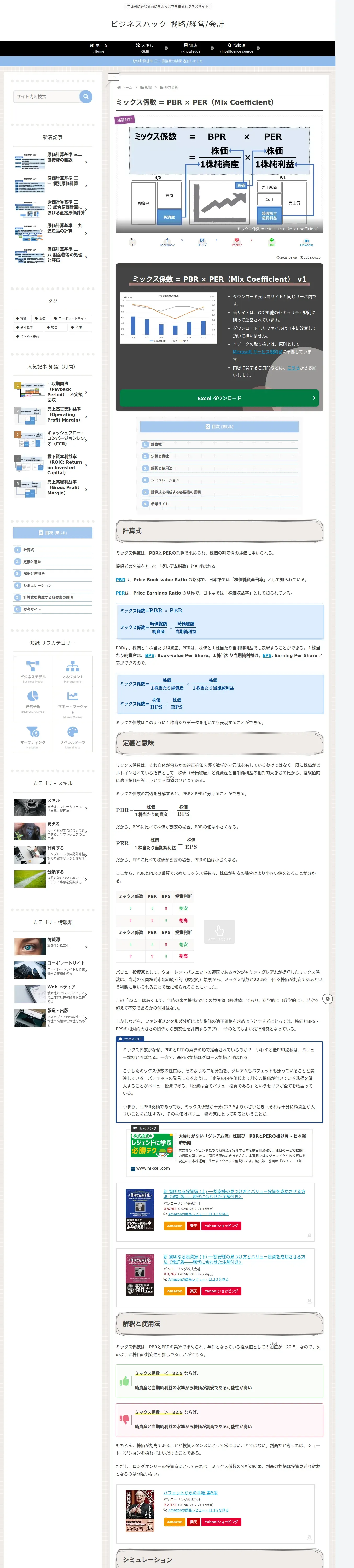Viewport: 354px width, 1568px height.
Task: Select the 歴史 tag
Action: coord(40,318)
